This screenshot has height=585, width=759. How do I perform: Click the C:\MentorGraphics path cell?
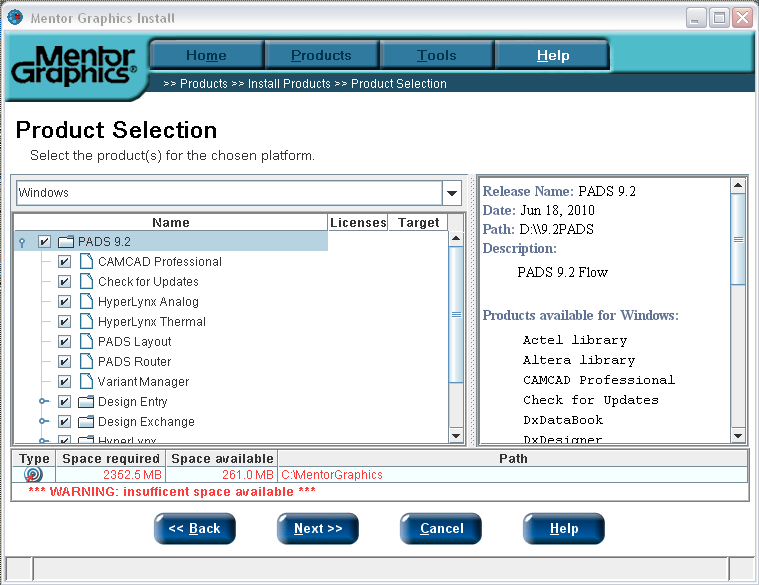click(513, 475)
